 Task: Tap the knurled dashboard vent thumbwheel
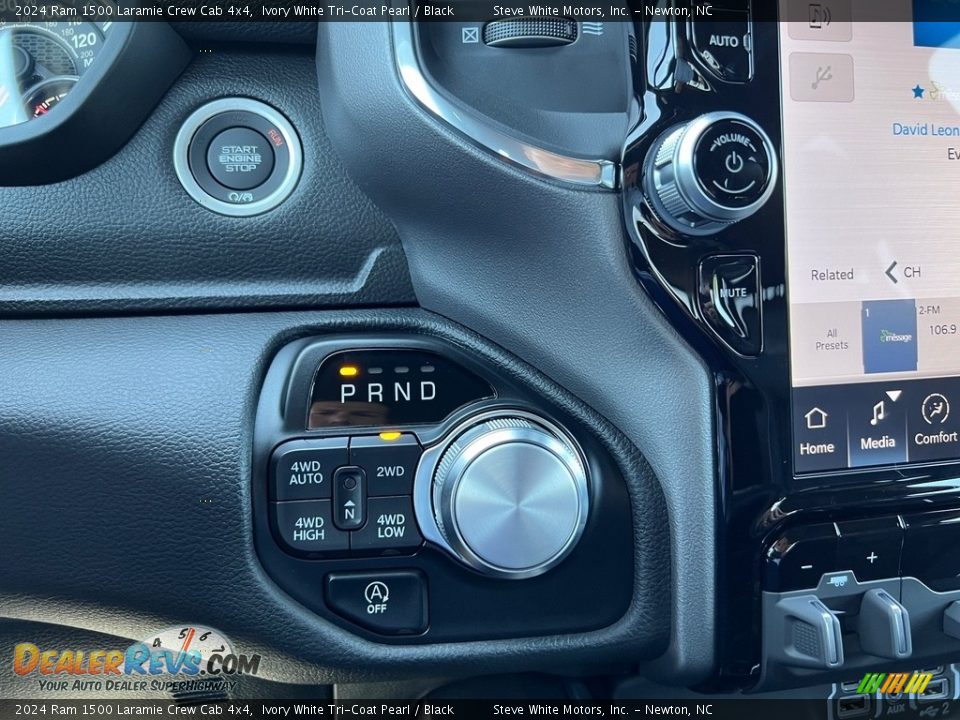click(x=530, y=31)
